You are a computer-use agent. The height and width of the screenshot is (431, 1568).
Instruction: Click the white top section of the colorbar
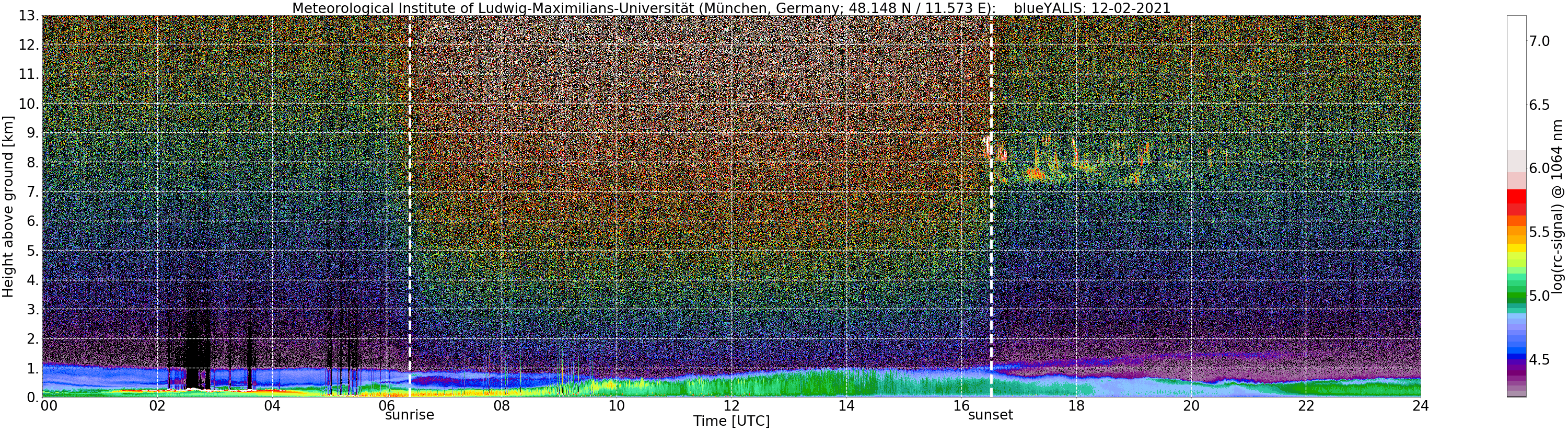pyautogui.click(x=1516, y=82)
